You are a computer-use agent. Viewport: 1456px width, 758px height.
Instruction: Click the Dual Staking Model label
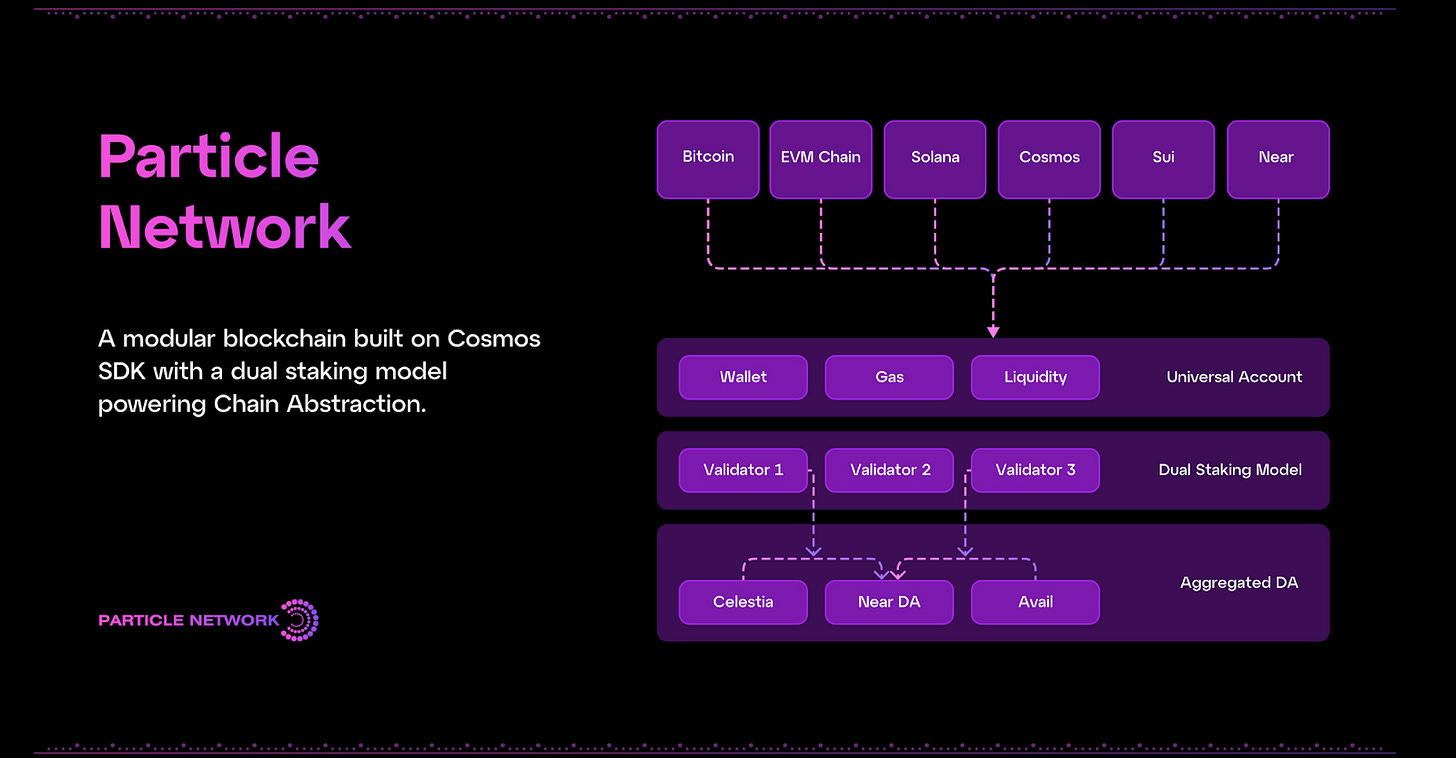(x=1230, y=470)
